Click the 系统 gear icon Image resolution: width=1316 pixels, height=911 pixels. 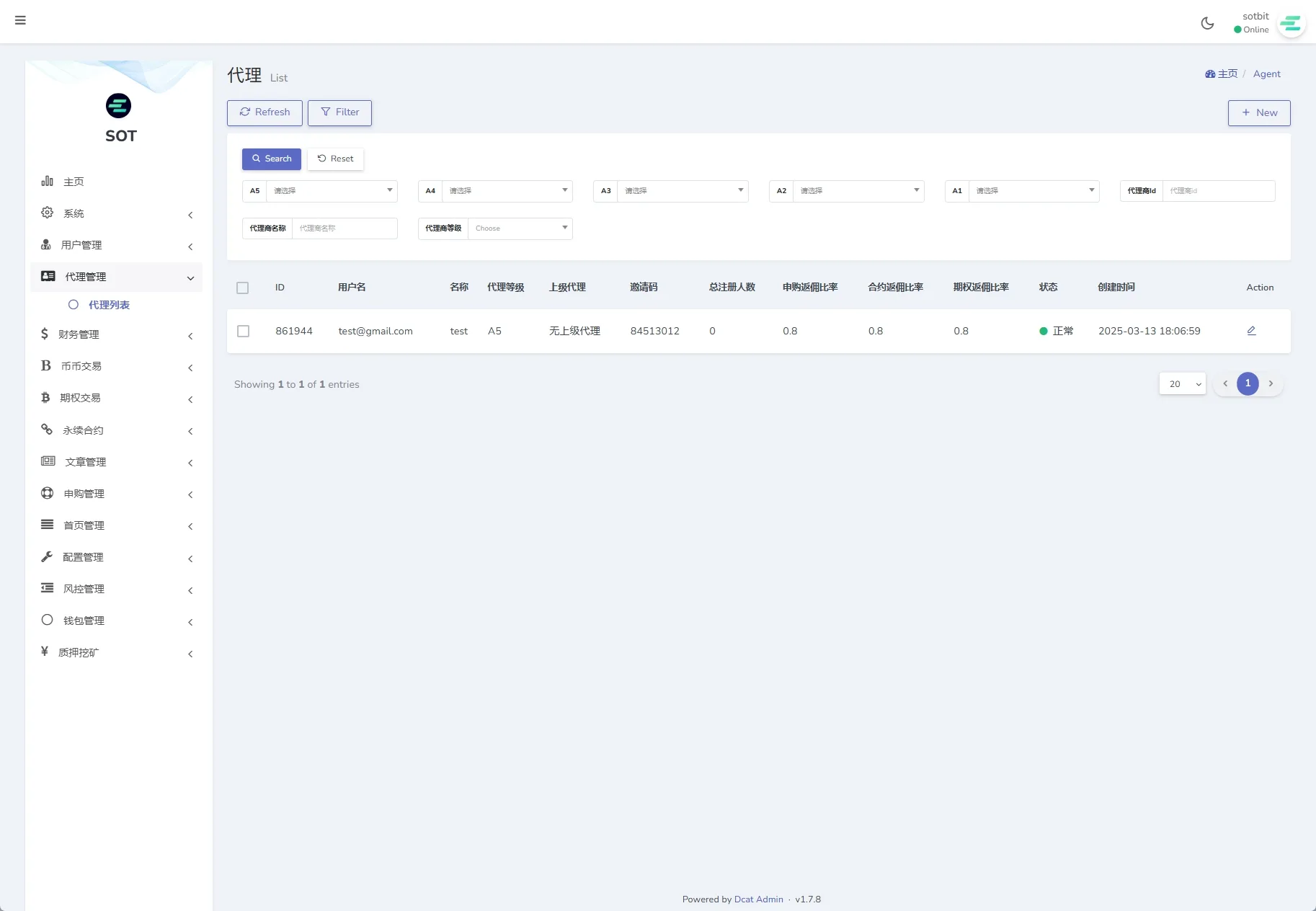(48, 213)
